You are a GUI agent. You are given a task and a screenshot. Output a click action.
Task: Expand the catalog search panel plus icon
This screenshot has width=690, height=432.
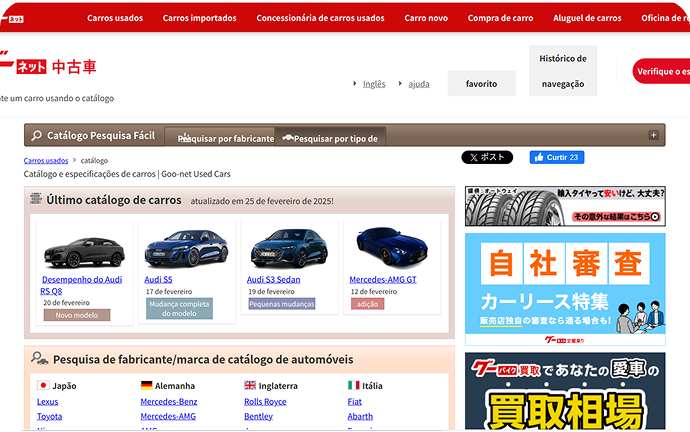[x=653, y=135]
